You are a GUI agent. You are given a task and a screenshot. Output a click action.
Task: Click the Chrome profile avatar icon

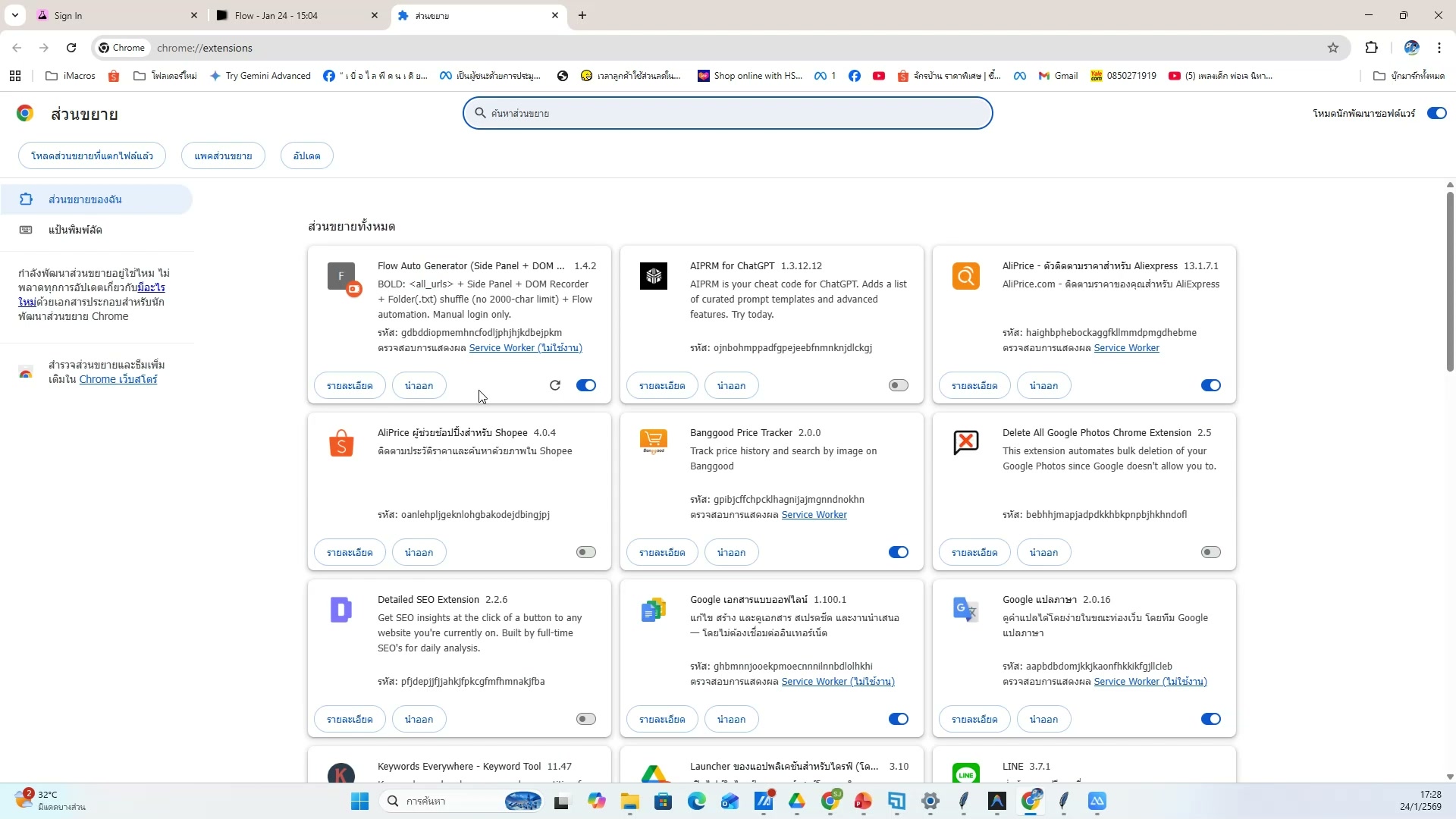pyautogui.click(x=1411, y=48)
